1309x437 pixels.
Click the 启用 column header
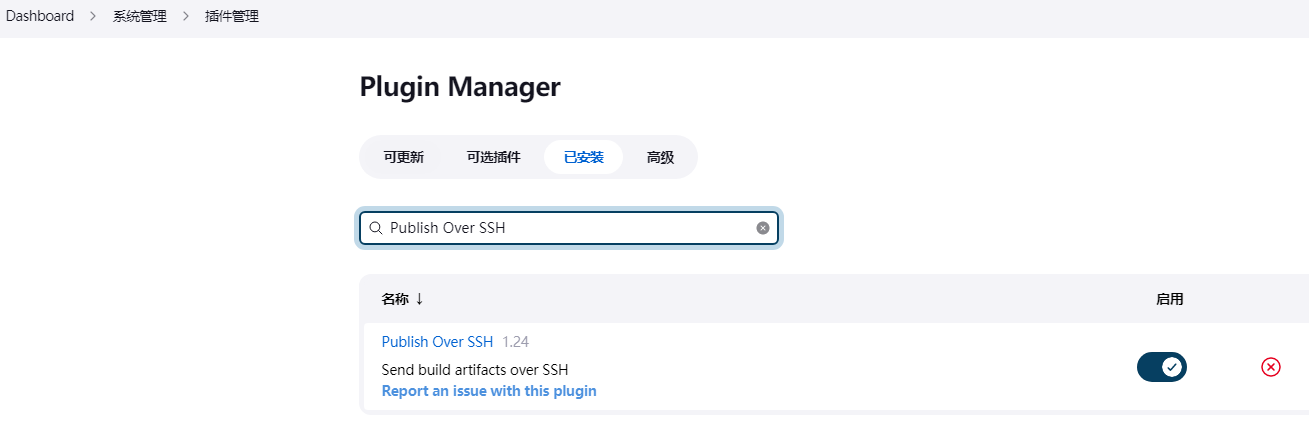pos(1169,299)
